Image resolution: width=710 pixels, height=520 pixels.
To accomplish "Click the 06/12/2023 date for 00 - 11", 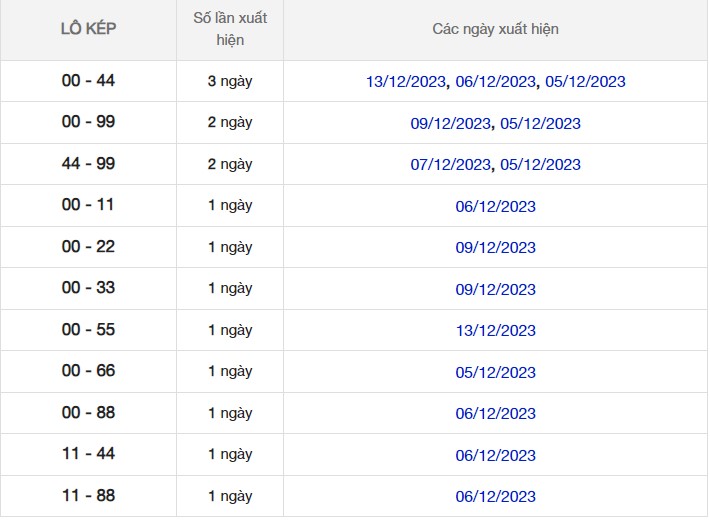I will click(x=496, y=207).
